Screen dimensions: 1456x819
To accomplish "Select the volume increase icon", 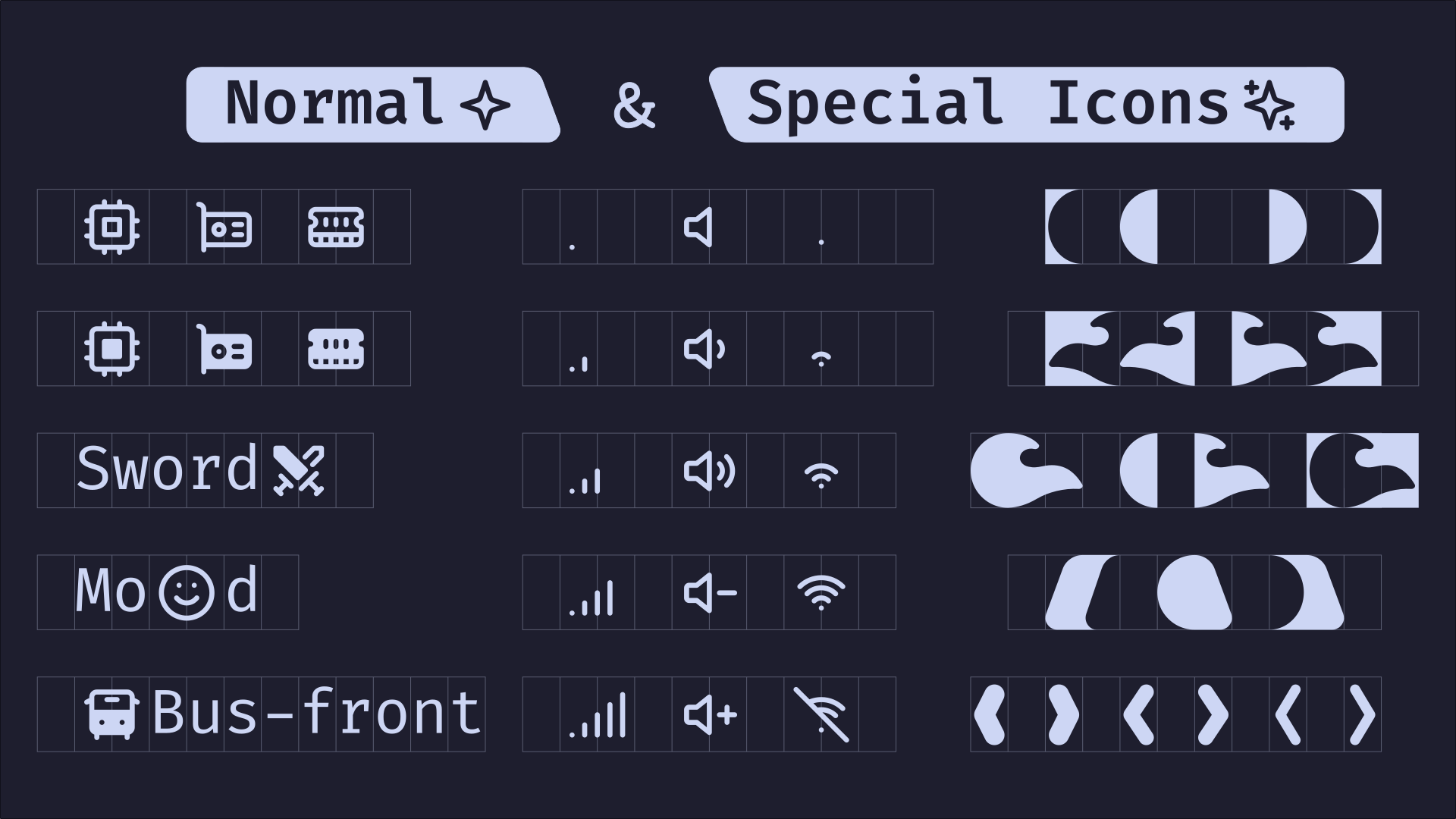I will tap(708, 713).
